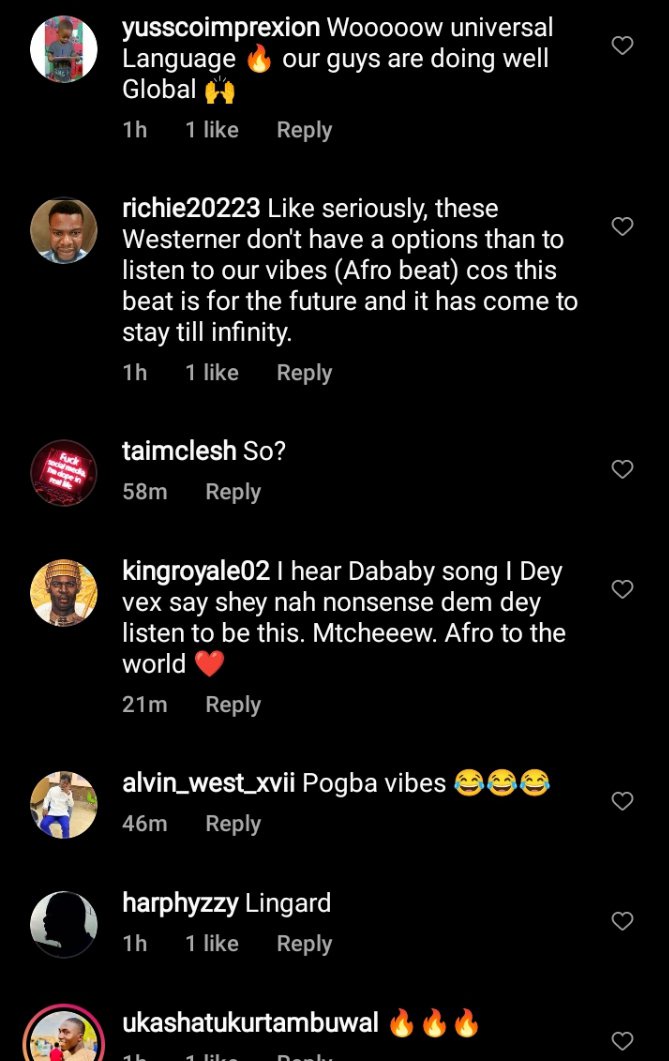This screenshot has height=1061, width=669.
Task: Like ukashatukurtambuwal's fire emoji comment
Action: 622,1040
